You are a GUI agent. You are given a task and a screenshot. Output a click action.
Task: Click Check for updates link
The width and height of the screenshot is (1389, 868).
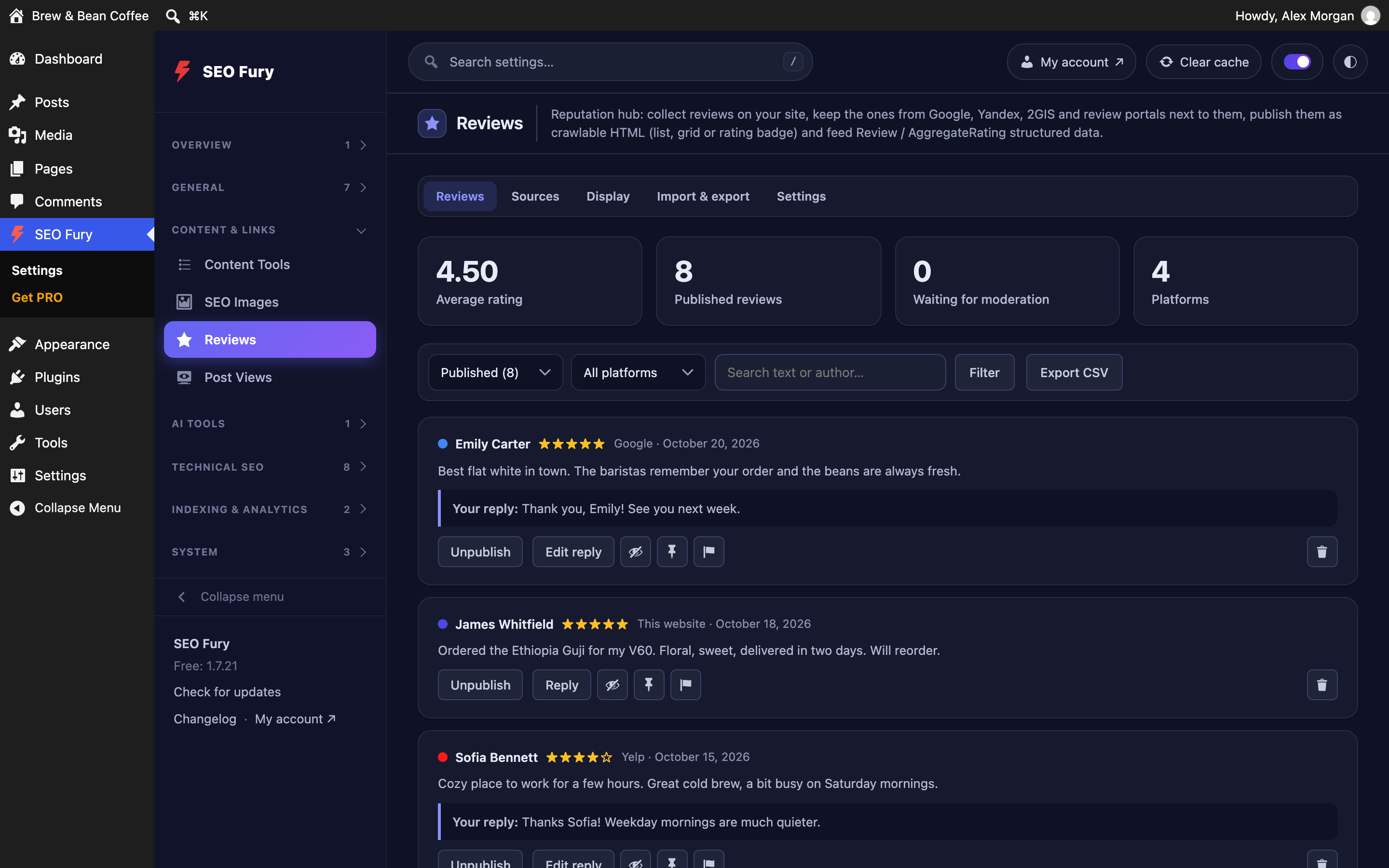(x=227, y=692)
